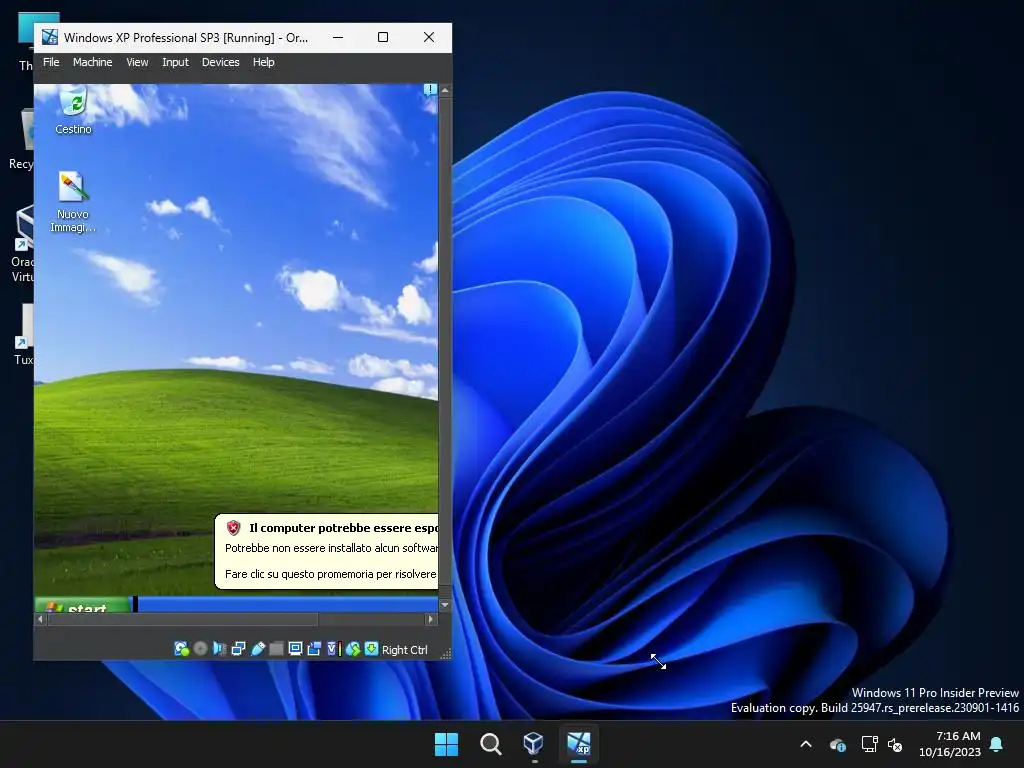This screenshot has width=1024, height=768.
Task: Click the network adapters status icon
Action: [x=238, y=648]
